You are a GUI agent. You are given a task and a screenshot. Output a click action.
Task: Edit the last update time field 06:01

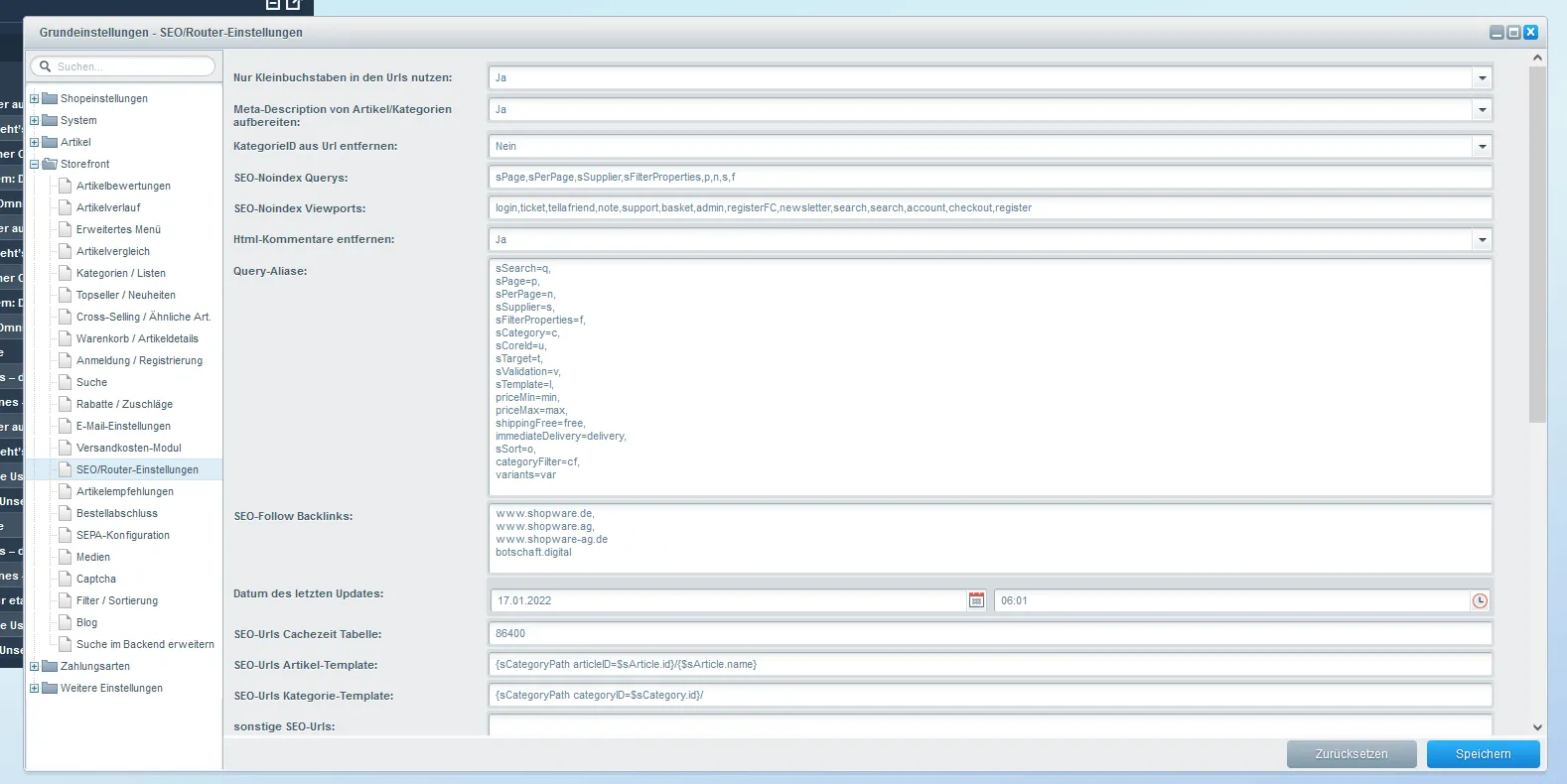pyautogui.click(x=1232, y=600)
